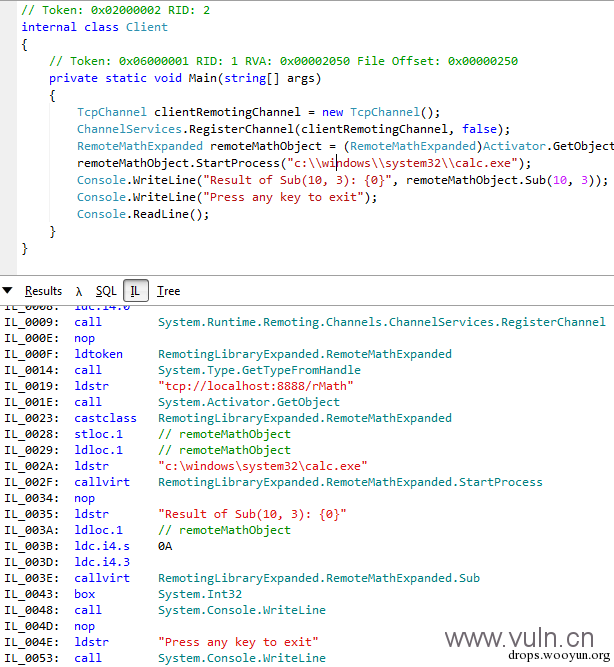Switch to the Results tab
614x667 pixels.
coord(43,291)
